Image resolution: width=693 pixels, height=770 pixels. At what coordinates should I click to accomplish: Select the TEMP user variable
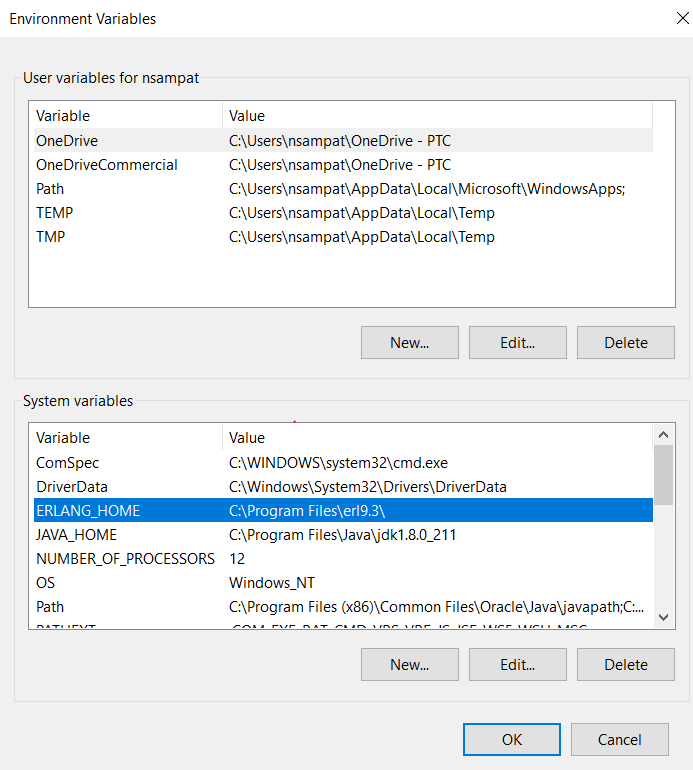coord(54,213)
